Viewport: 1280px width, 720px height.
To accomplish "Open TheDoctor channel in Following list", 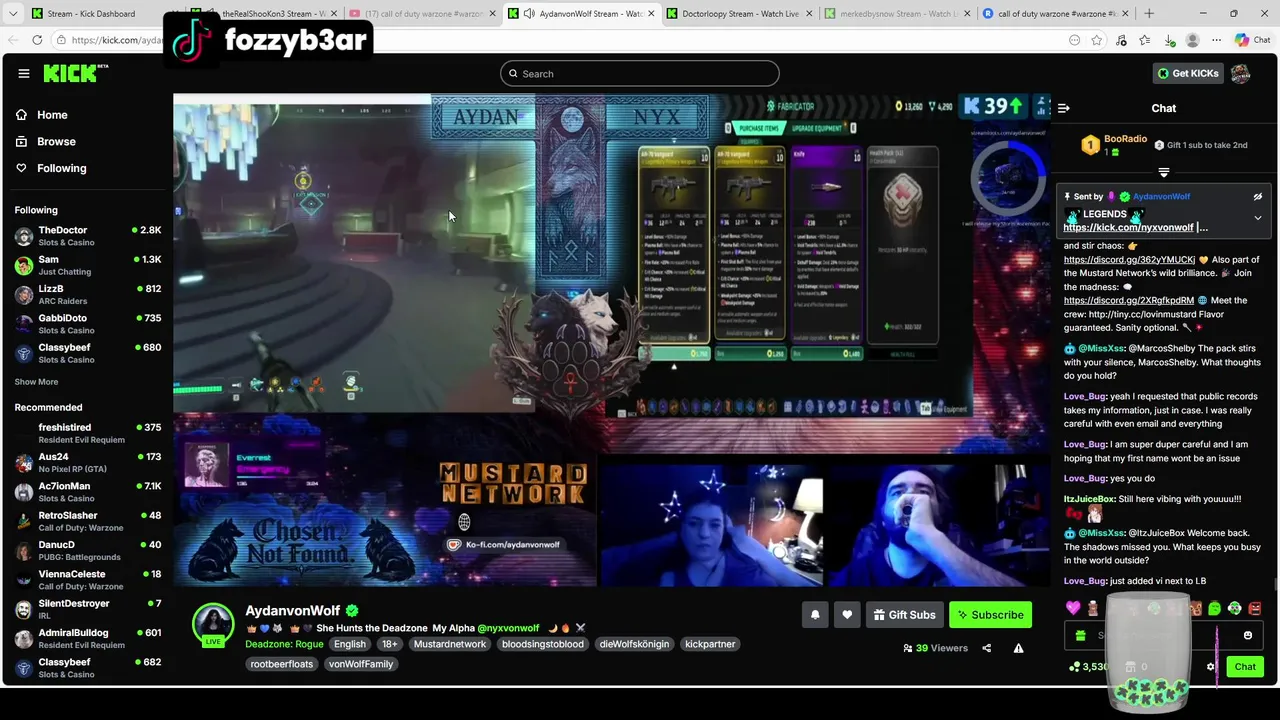I will click(87, 236).
